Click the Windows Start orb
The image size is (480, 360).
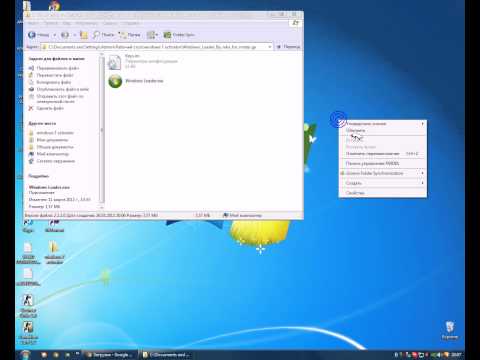point(25,355)
